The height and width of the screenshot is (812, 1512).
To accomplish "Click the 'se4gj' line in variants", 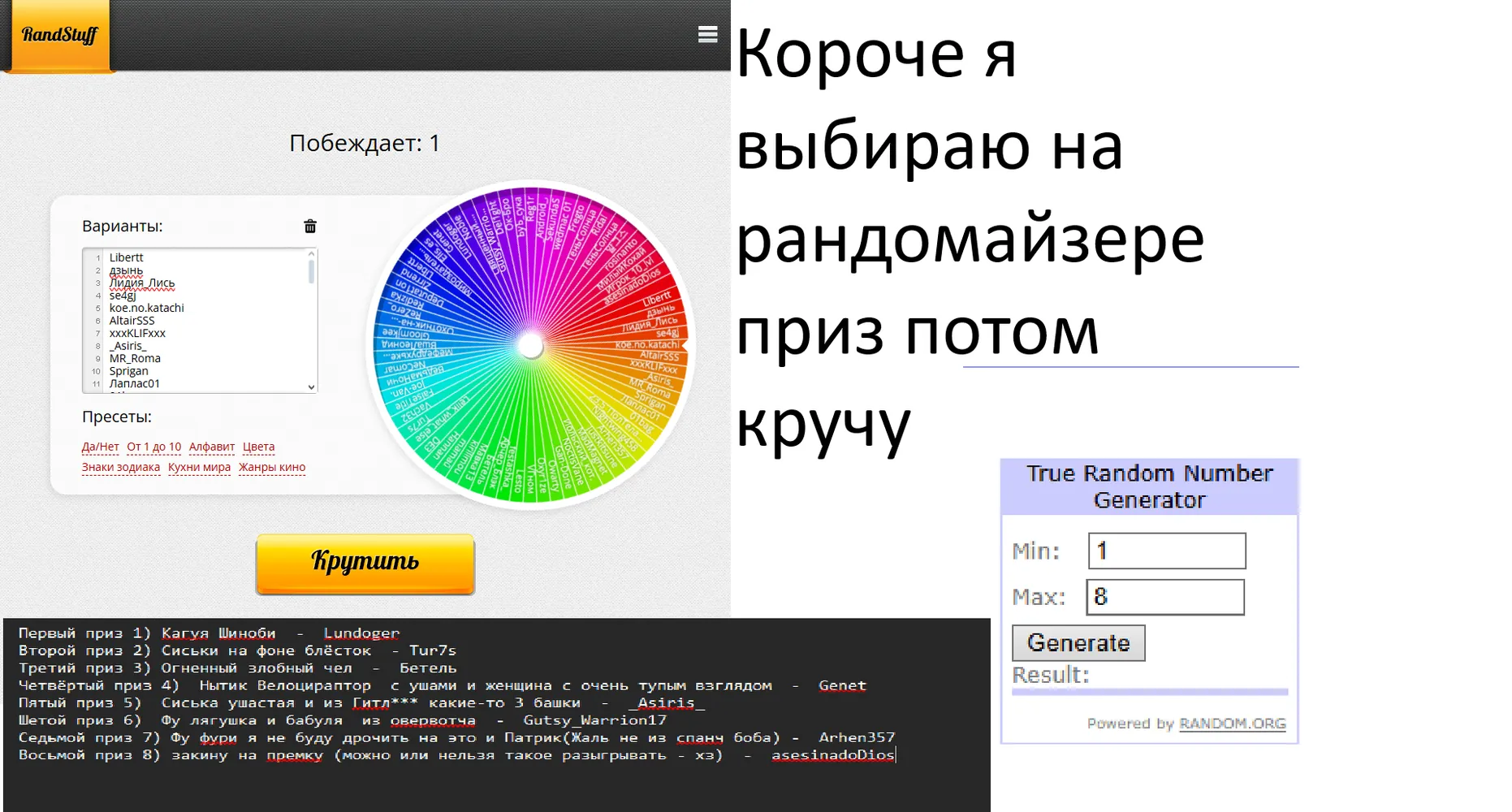I will [123, 296].
